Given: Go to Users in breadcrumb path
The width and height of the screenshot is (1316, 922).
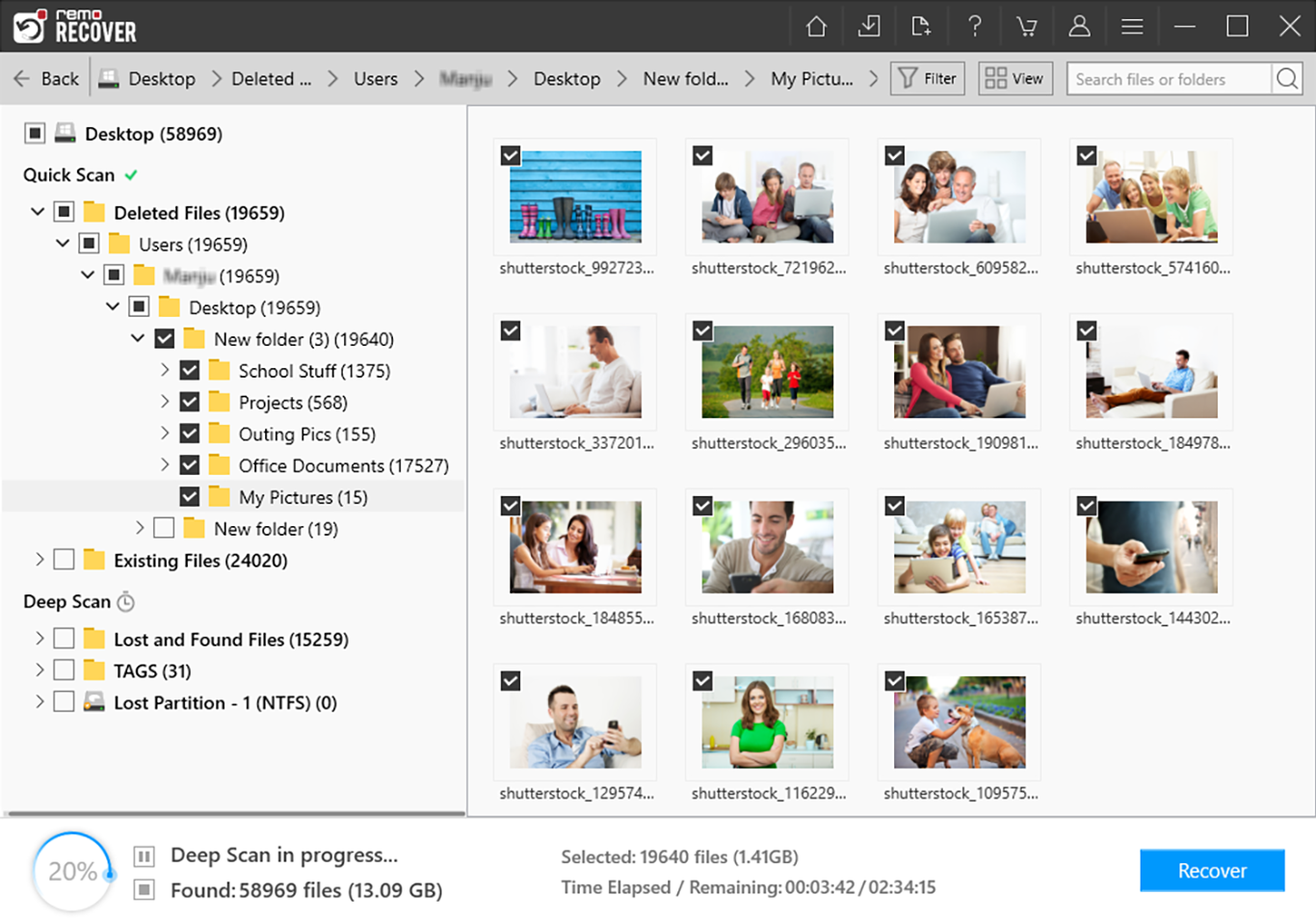Looking at the screenshot, I should tap(375, 79).
